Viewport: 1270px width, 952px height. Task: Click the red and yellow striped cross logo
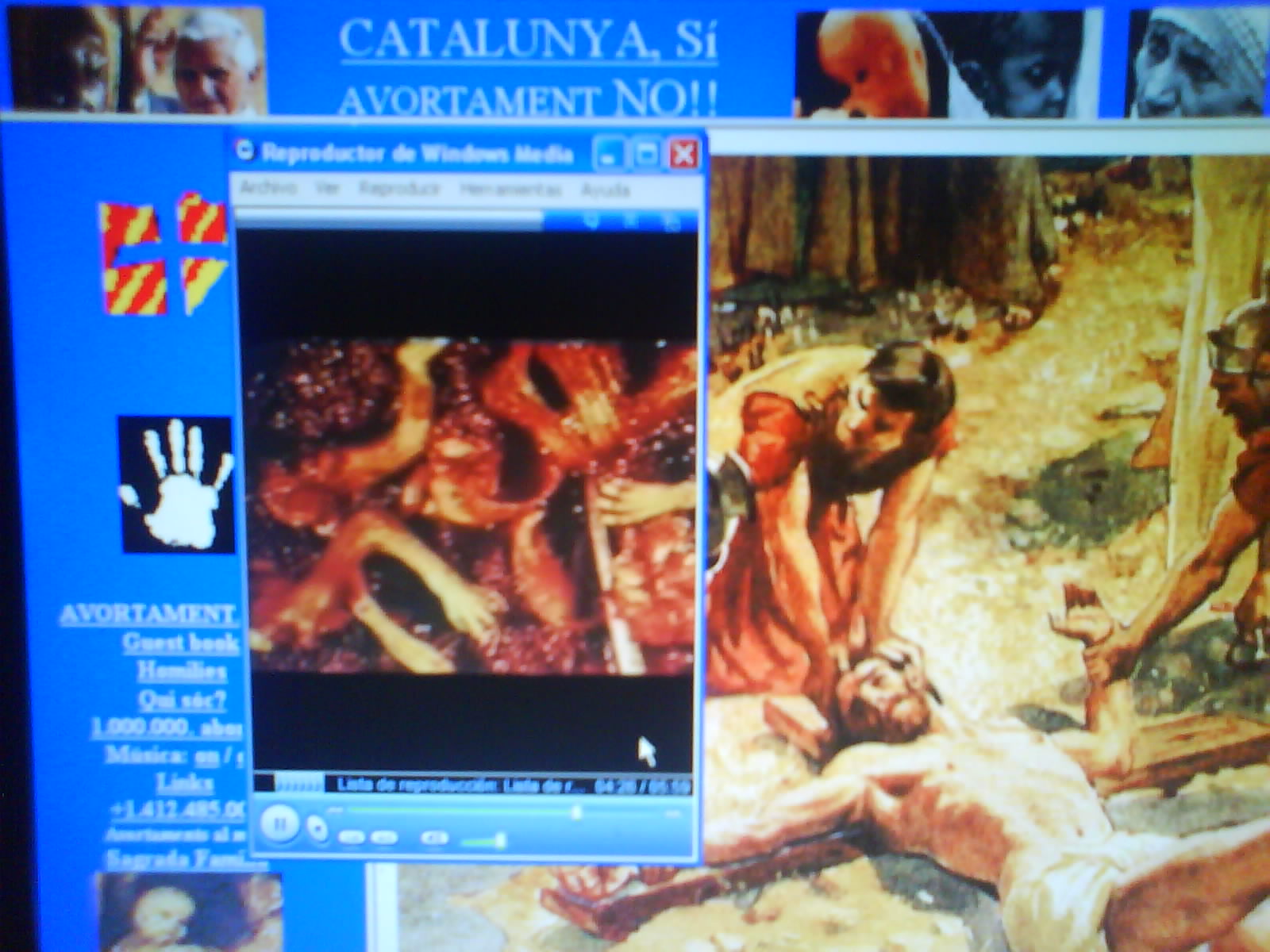[x=163, y=254]
